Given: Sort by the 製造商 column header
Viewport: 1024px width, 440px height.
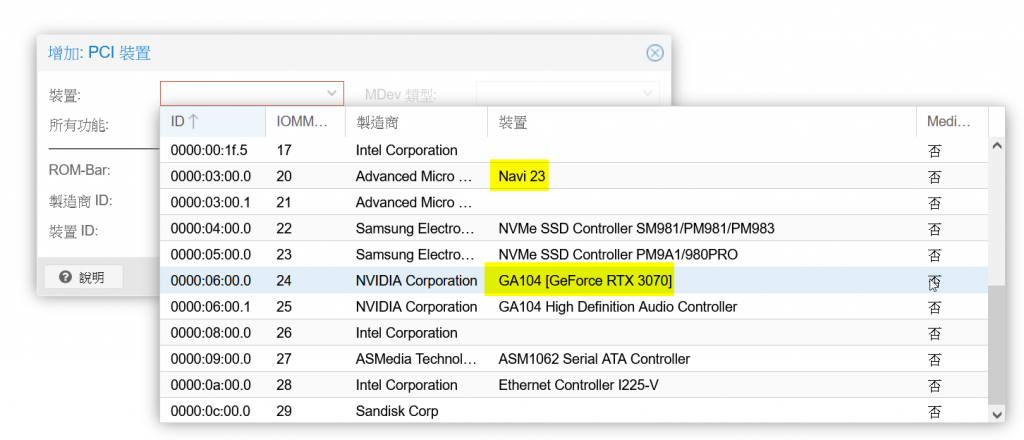Looking at the screenshot, I should (416, 121).
